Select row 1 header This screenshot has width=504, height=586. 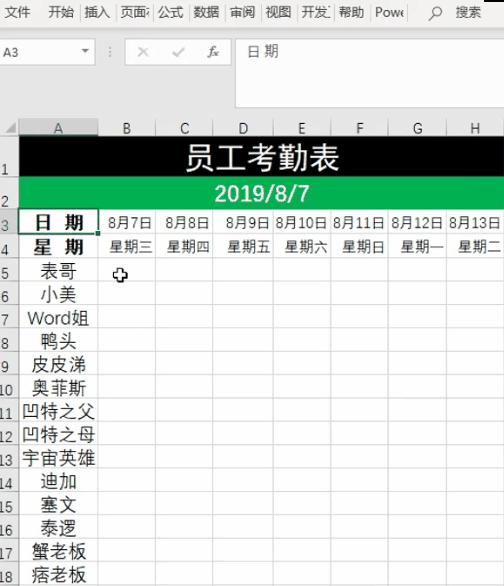coord(9,156)
